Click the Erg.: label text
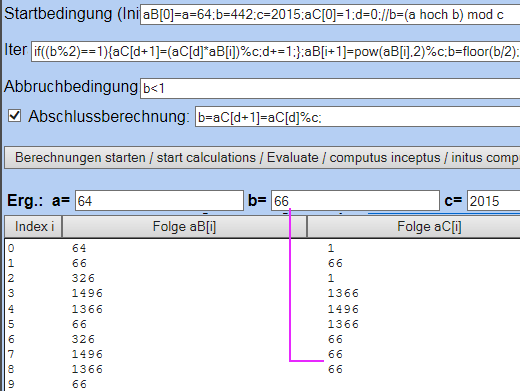 click(x=25, y=201)
